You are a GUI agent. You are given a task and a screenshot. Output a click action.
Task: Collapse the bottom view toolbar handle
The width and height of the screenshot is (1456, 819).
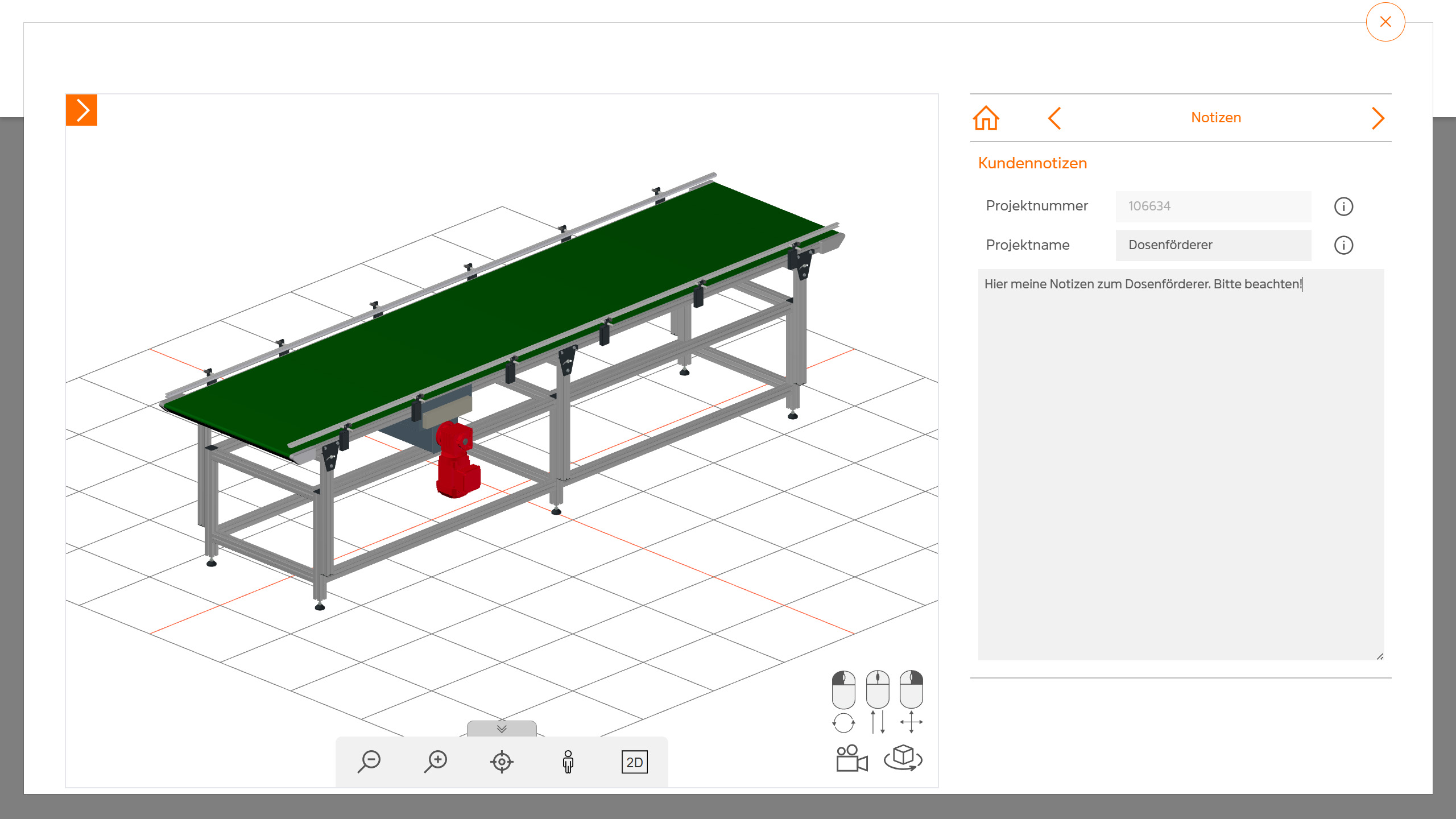502,729
